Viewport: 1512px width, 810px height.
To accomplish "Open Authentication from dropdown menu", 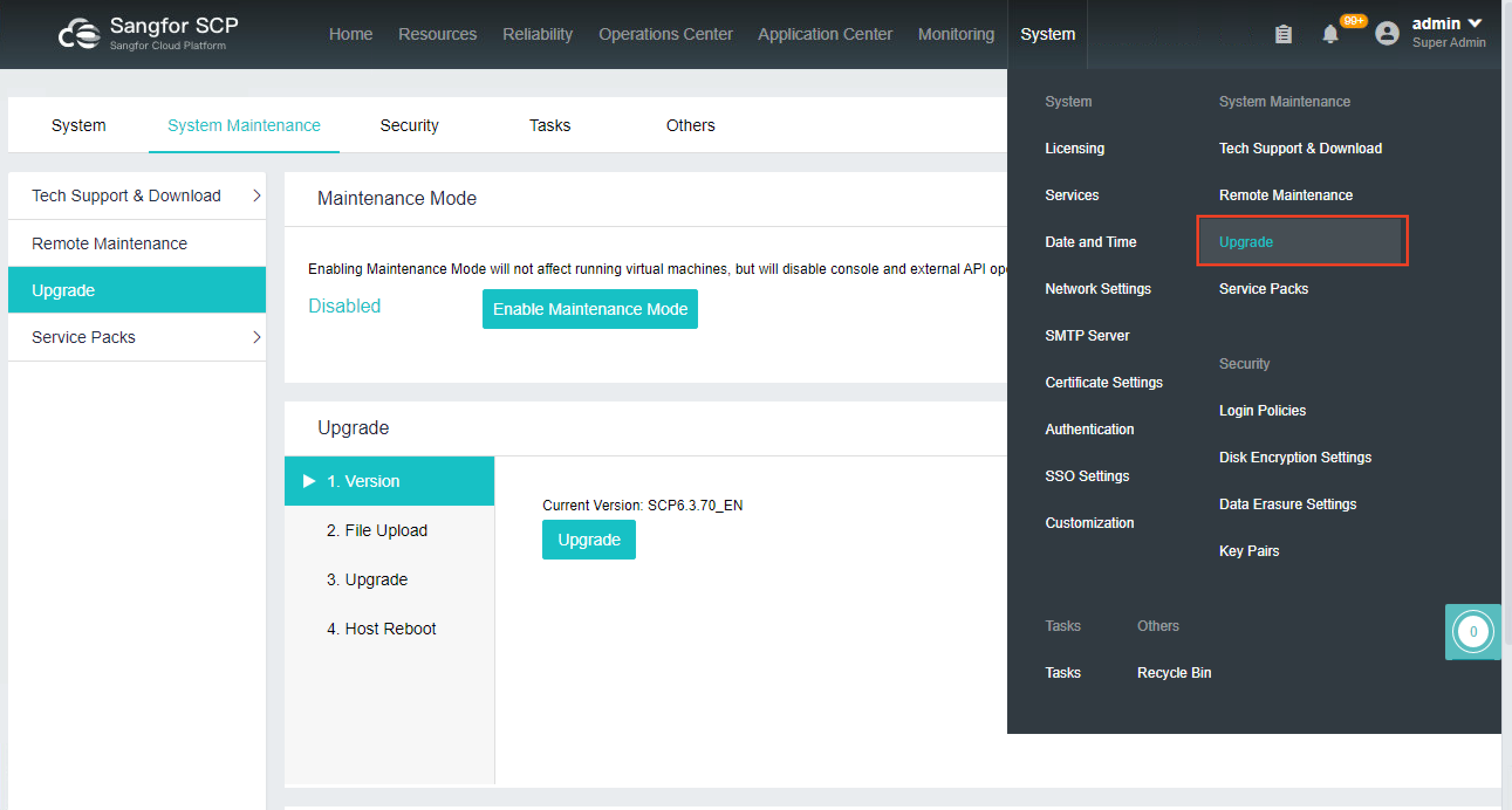I will tap(1089, 430).
